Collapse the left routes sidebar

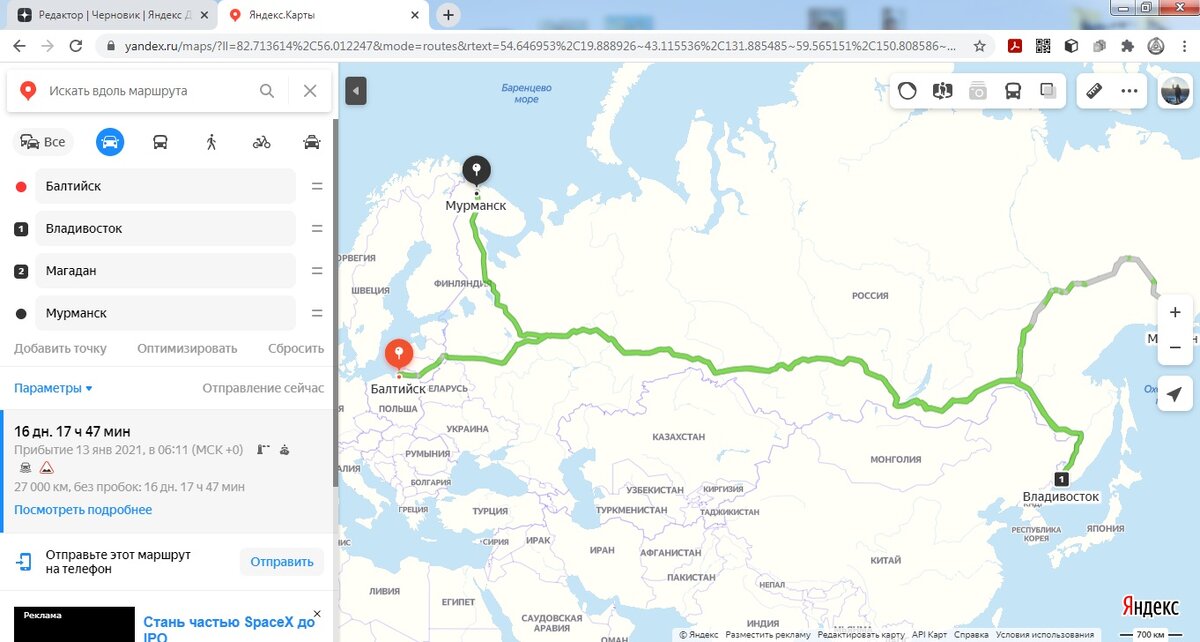[357, 91]
